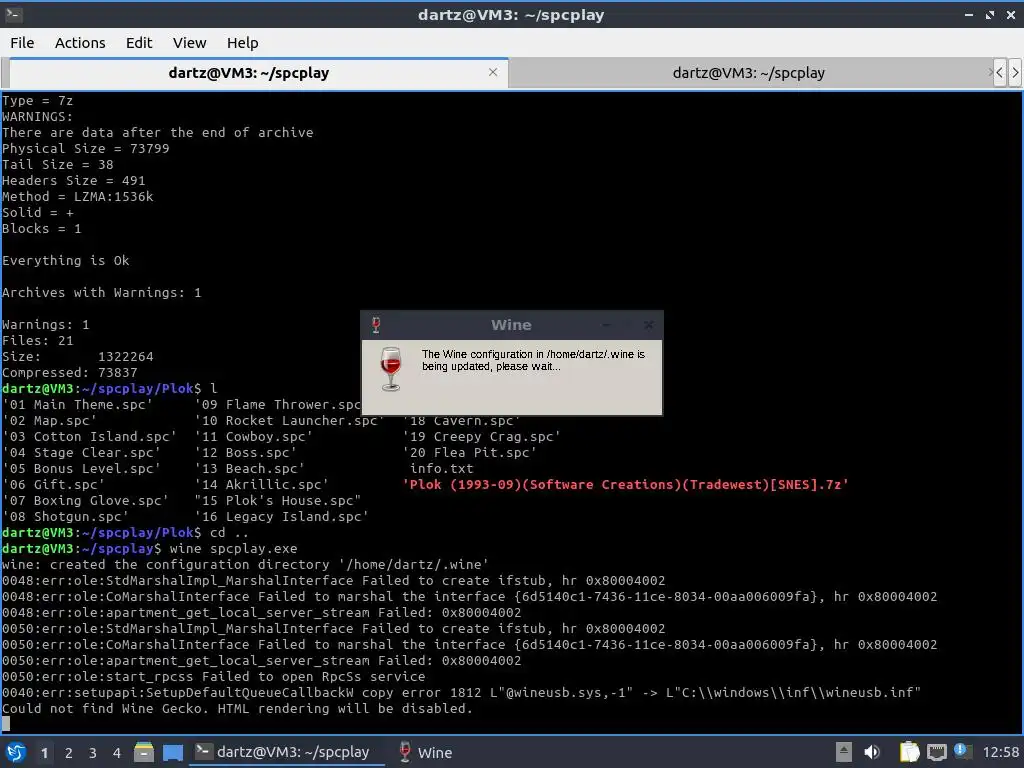
Task: Click the '20 Flea Pit.spc' filename
Action: [470, 453]
